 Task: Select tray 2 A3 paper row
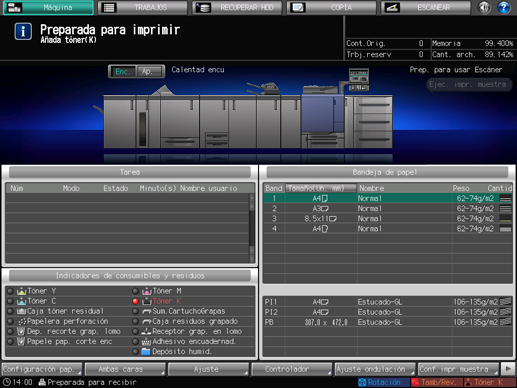tap(388, 209)
